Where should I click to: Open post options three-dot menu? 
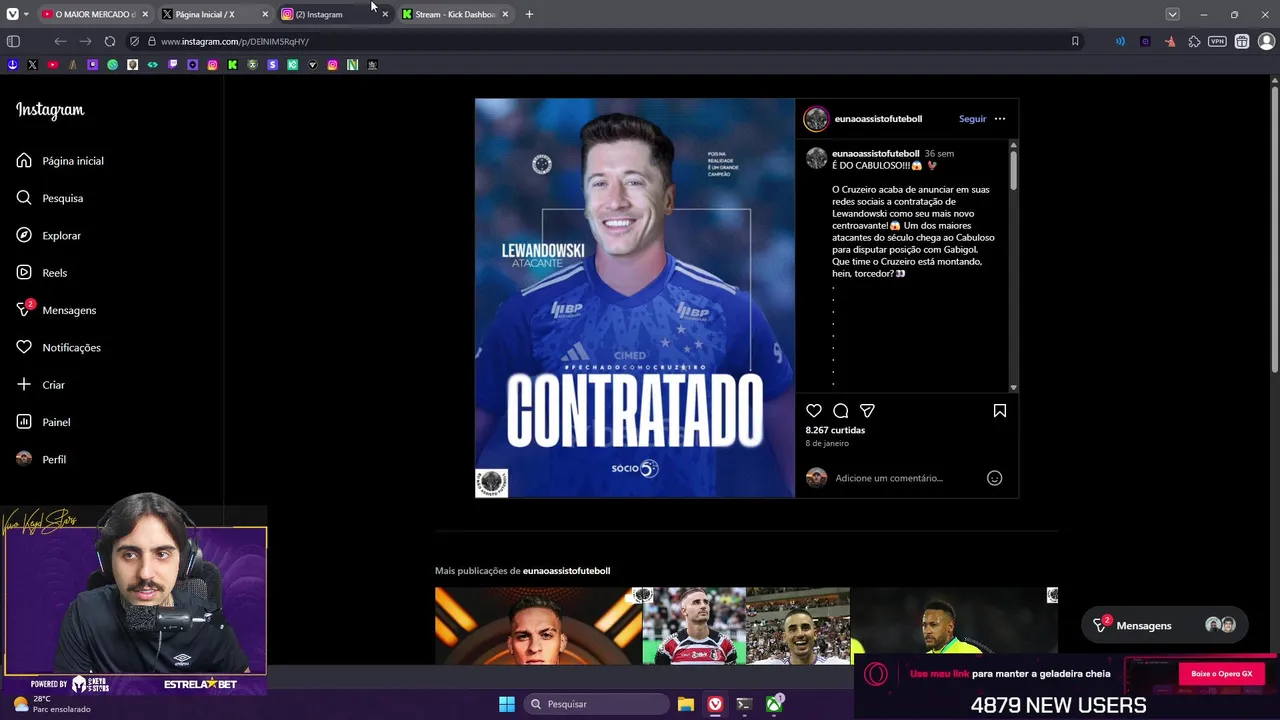point(1000,119)
